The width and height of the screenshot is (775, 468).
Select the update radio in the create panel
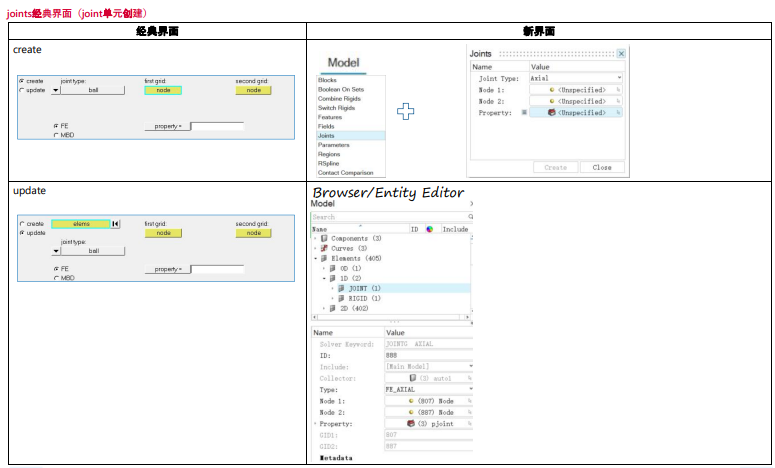coord(22,89)
